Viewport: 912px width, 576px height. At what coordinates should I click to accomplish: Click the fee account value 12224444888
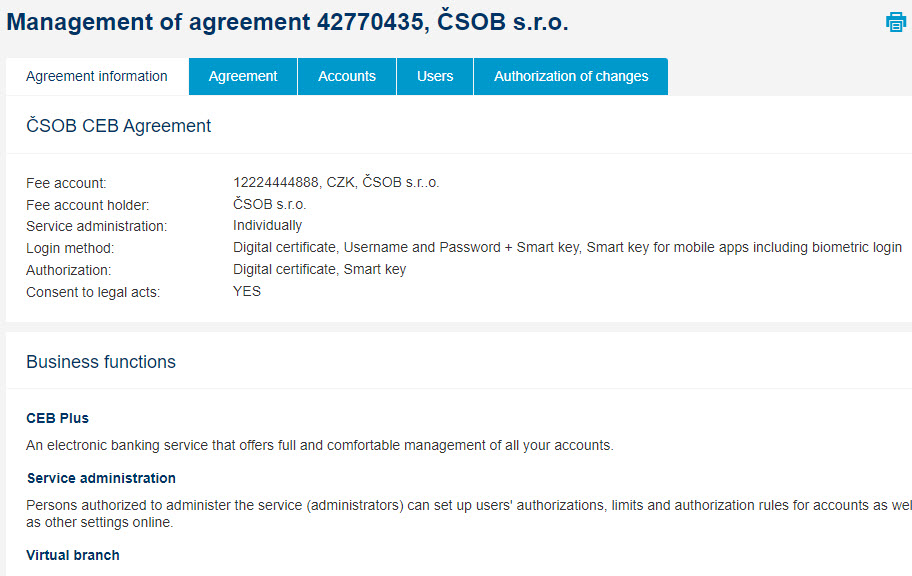(336, 182)
